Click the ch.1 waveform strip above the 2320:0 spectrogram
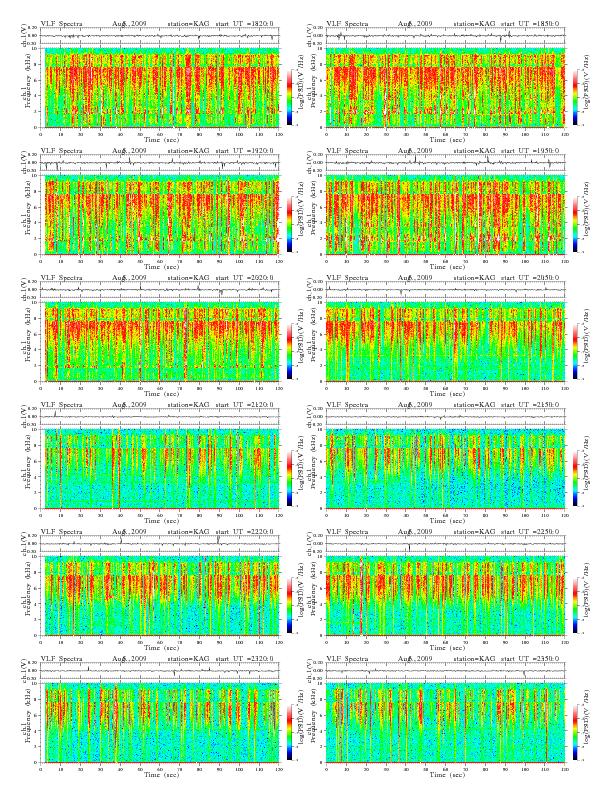 tap(160, 671)
